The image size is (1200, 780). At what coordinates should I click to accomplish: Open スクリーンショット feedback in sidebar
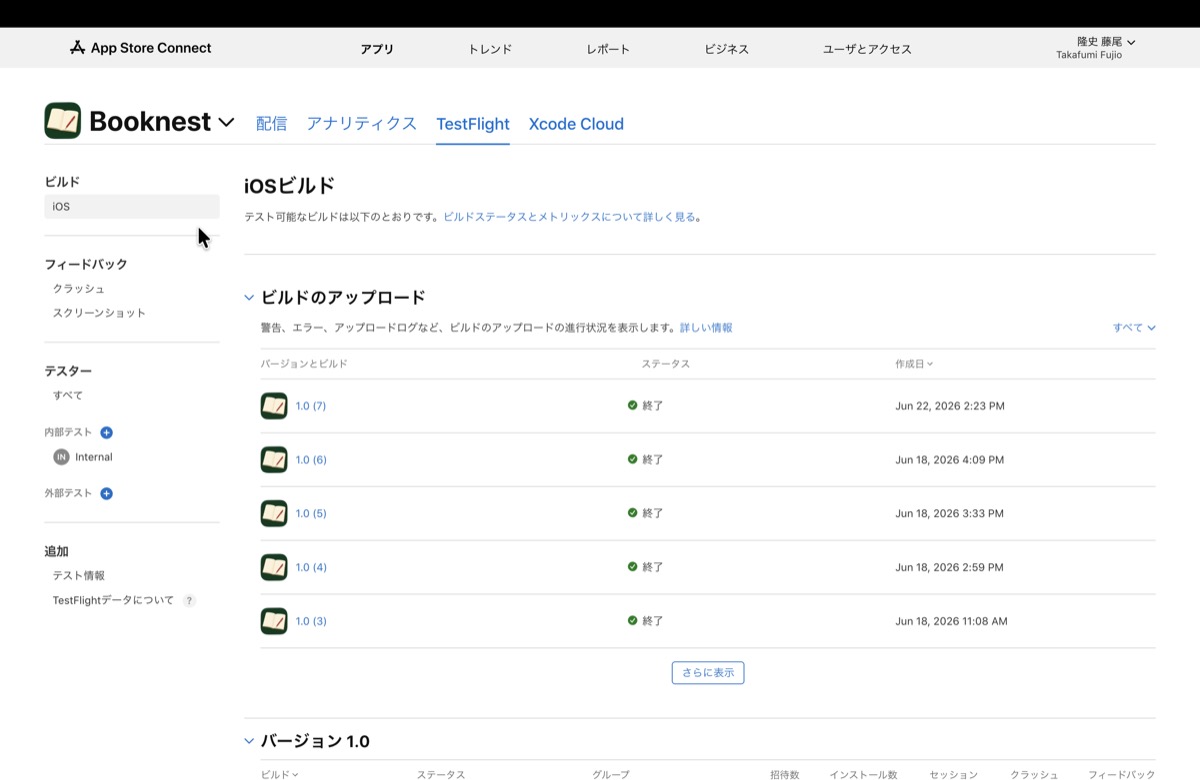[x=99, y=313]
